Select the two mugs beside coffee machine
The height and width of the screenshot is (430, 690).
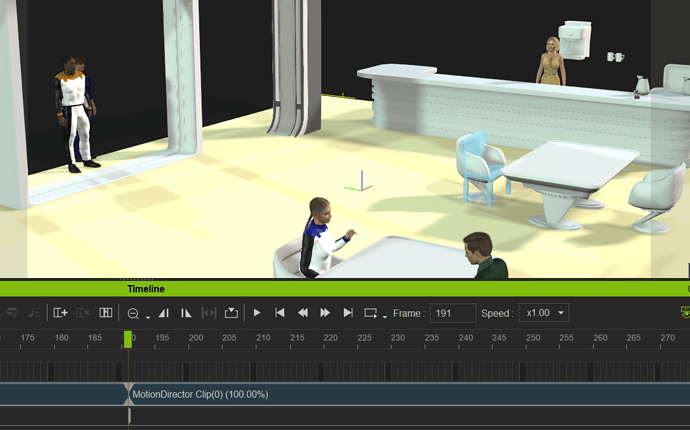tap(615, 57)
